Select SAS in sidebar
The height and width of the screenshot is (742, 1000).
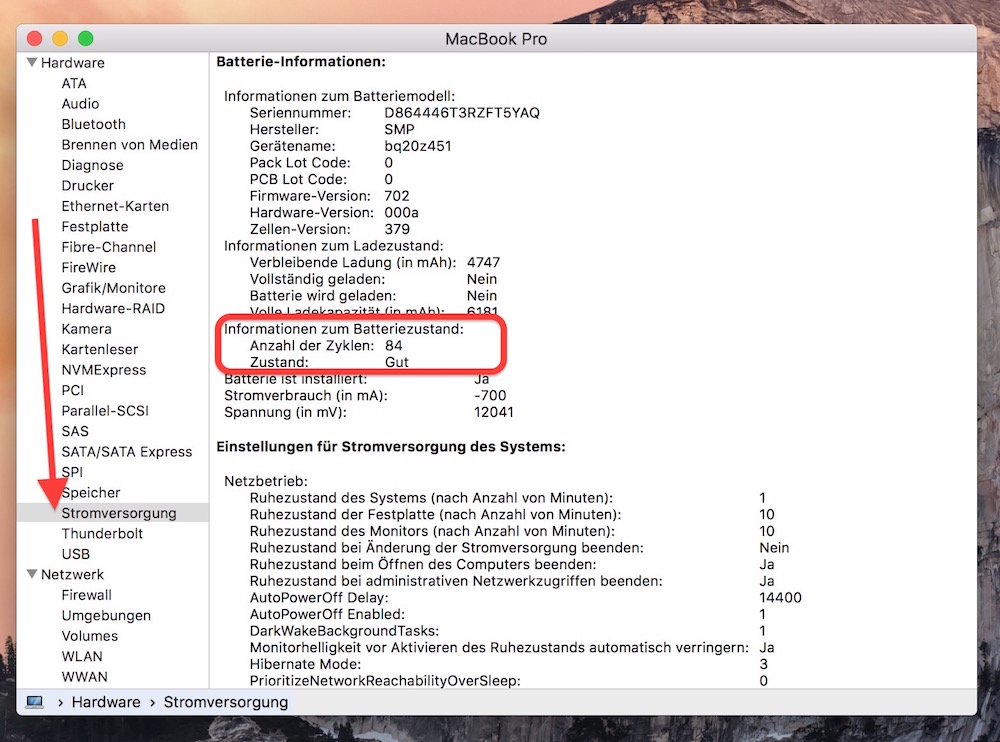(x=75, y=431)
